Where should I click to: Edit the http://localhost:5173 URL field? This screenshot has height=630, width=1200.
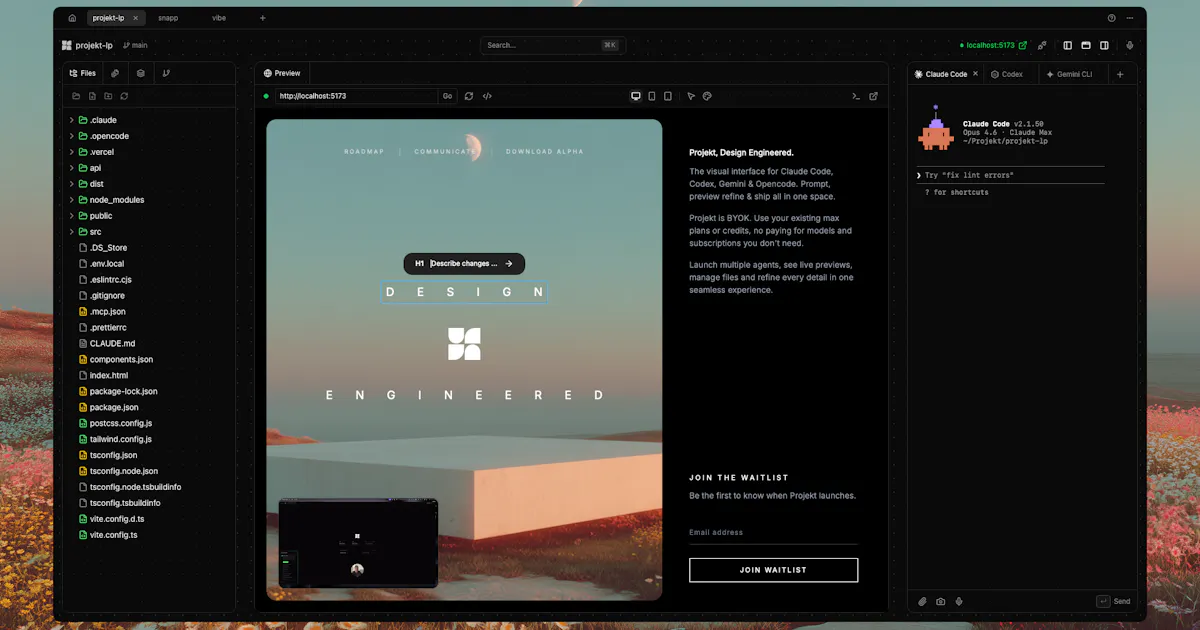coord(356,96)
